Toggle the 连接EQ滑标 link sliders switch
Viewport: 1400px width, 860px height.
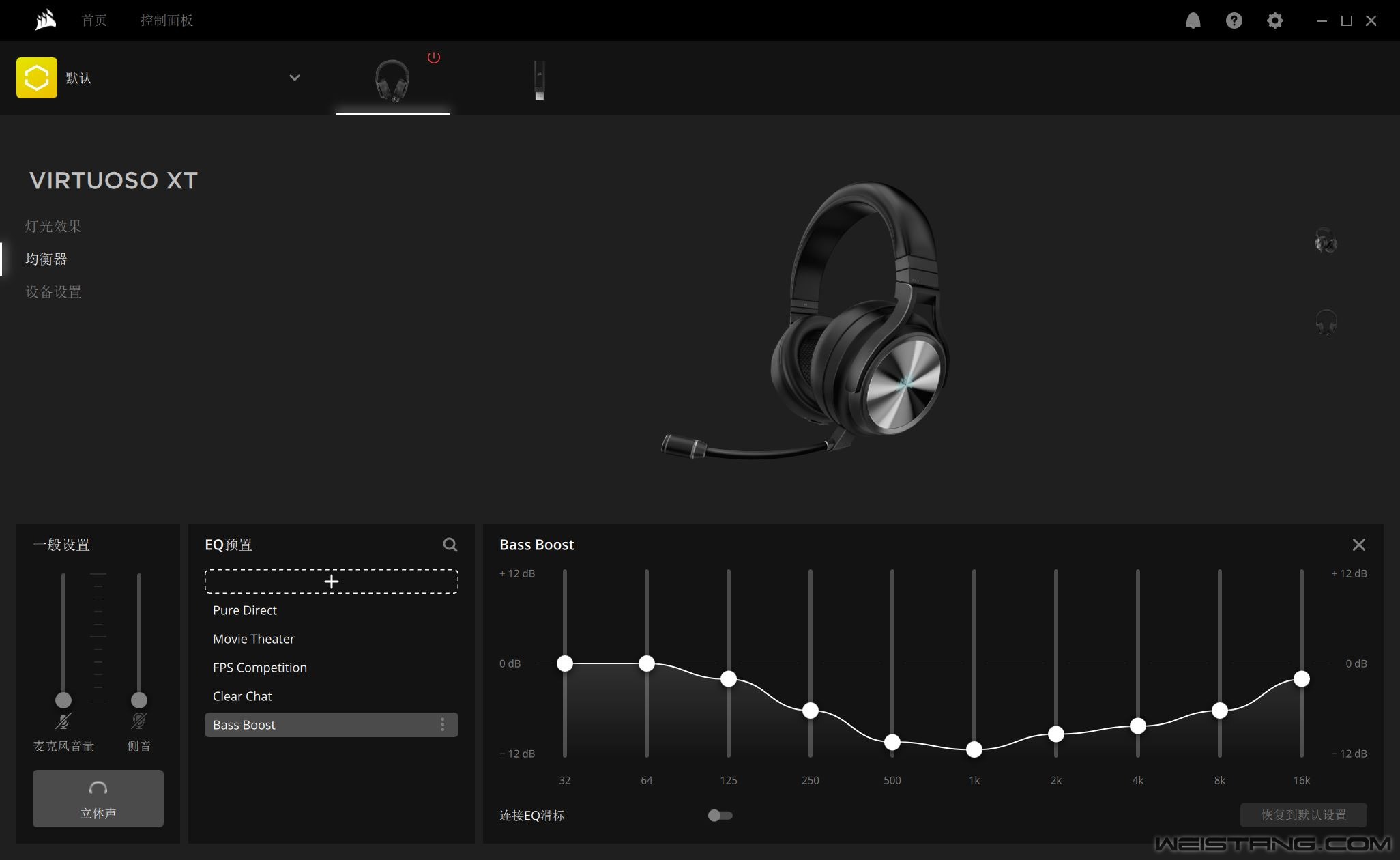720,816
